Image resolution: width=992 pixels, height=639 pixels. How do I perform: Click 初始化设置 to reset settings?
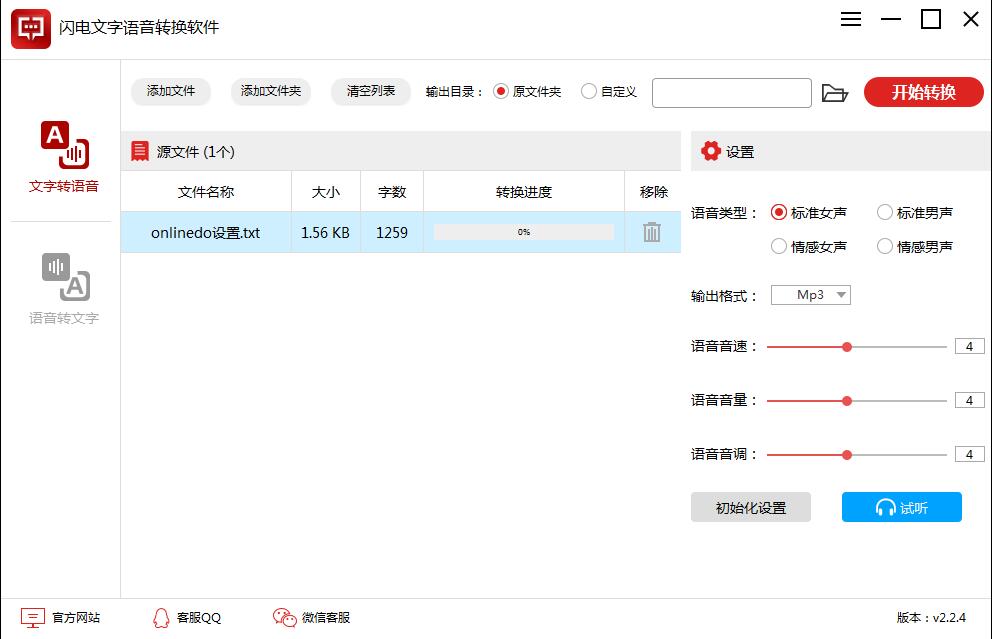(751, 507)
